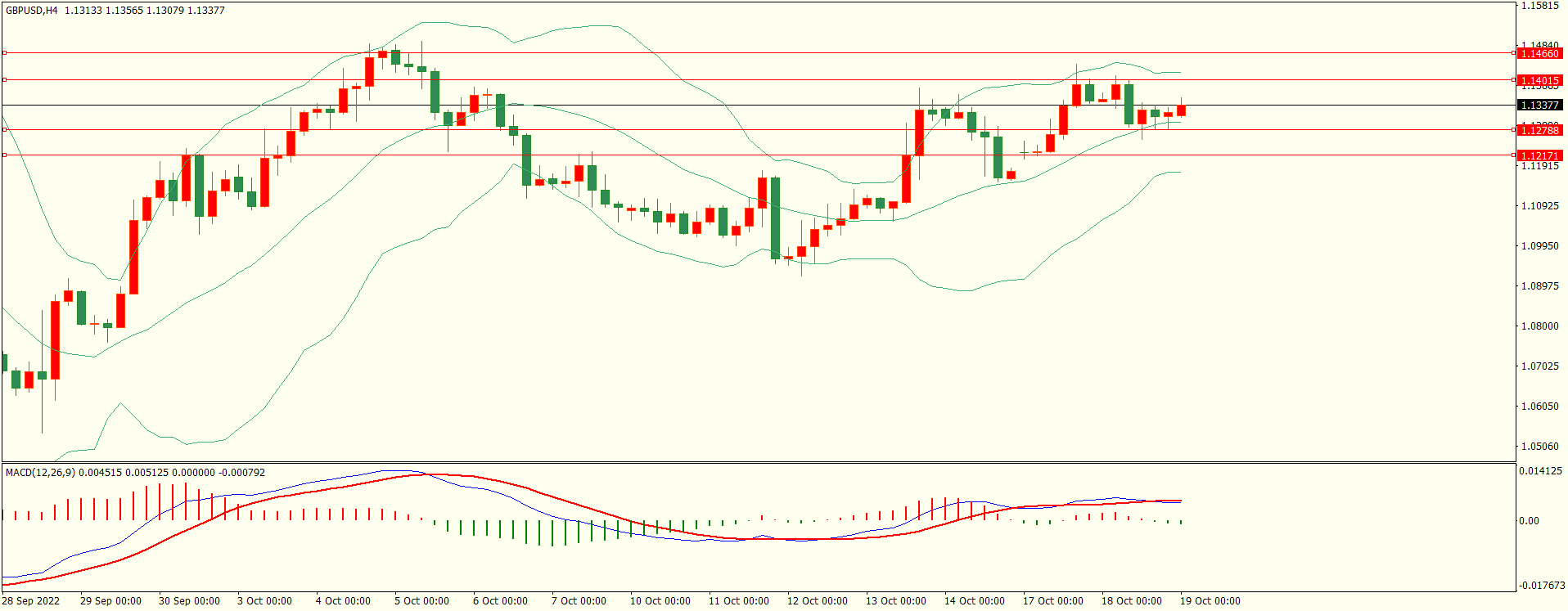Click the 19 Oct 00:00 date label
This screenshot has height=611, width=1568.
(x=1210, y=601)
